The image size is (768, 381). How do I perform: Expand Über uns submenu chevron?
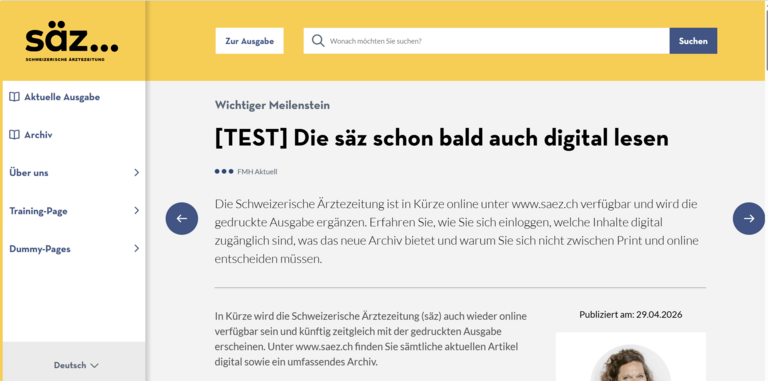(x=137, y=172)
